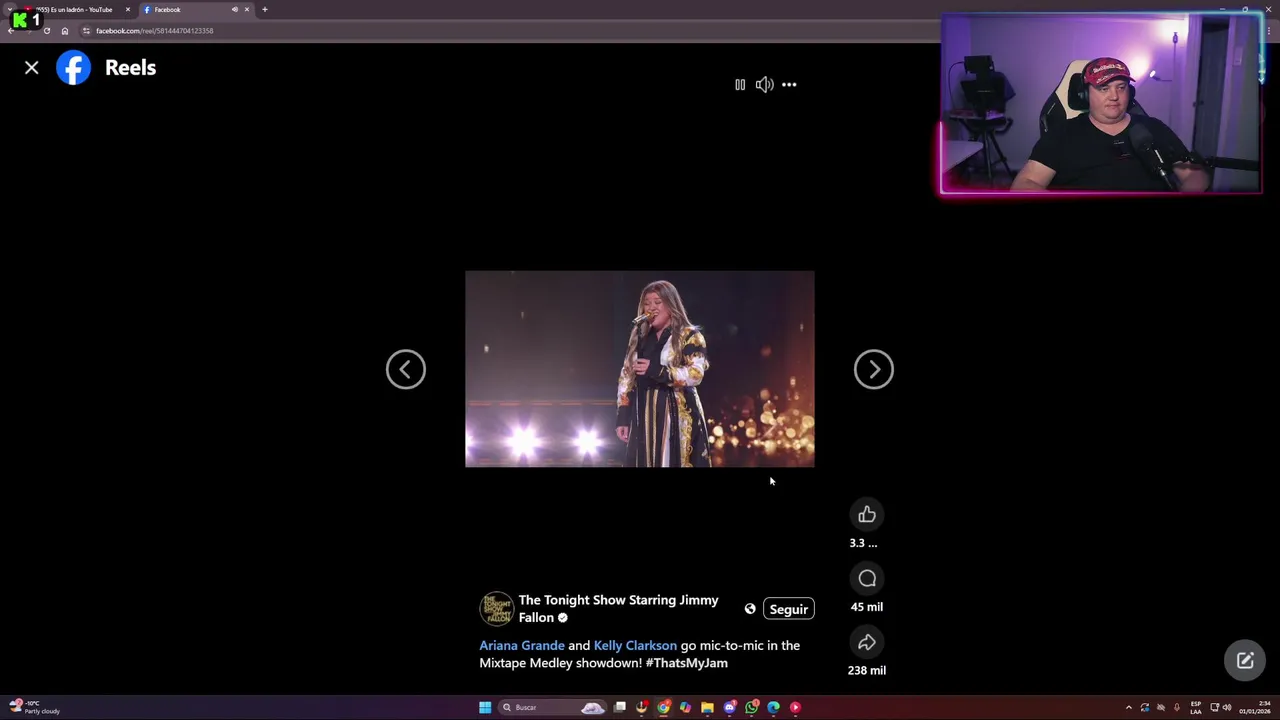Open the weather widget on taskbar
The image size is (1280, 720).
point(34,708)
